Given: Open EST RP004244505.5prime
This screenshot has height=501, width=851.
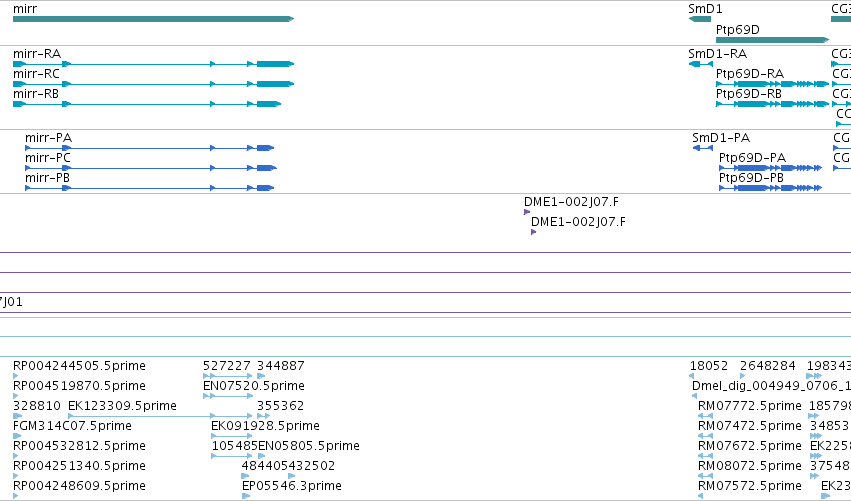Looking at the screenshot, I should click(x=16, y=376).
